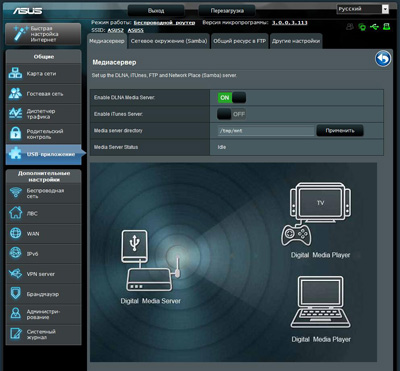Click the Выход logout button
Viewport: 400px width, 371px height.
156,11
